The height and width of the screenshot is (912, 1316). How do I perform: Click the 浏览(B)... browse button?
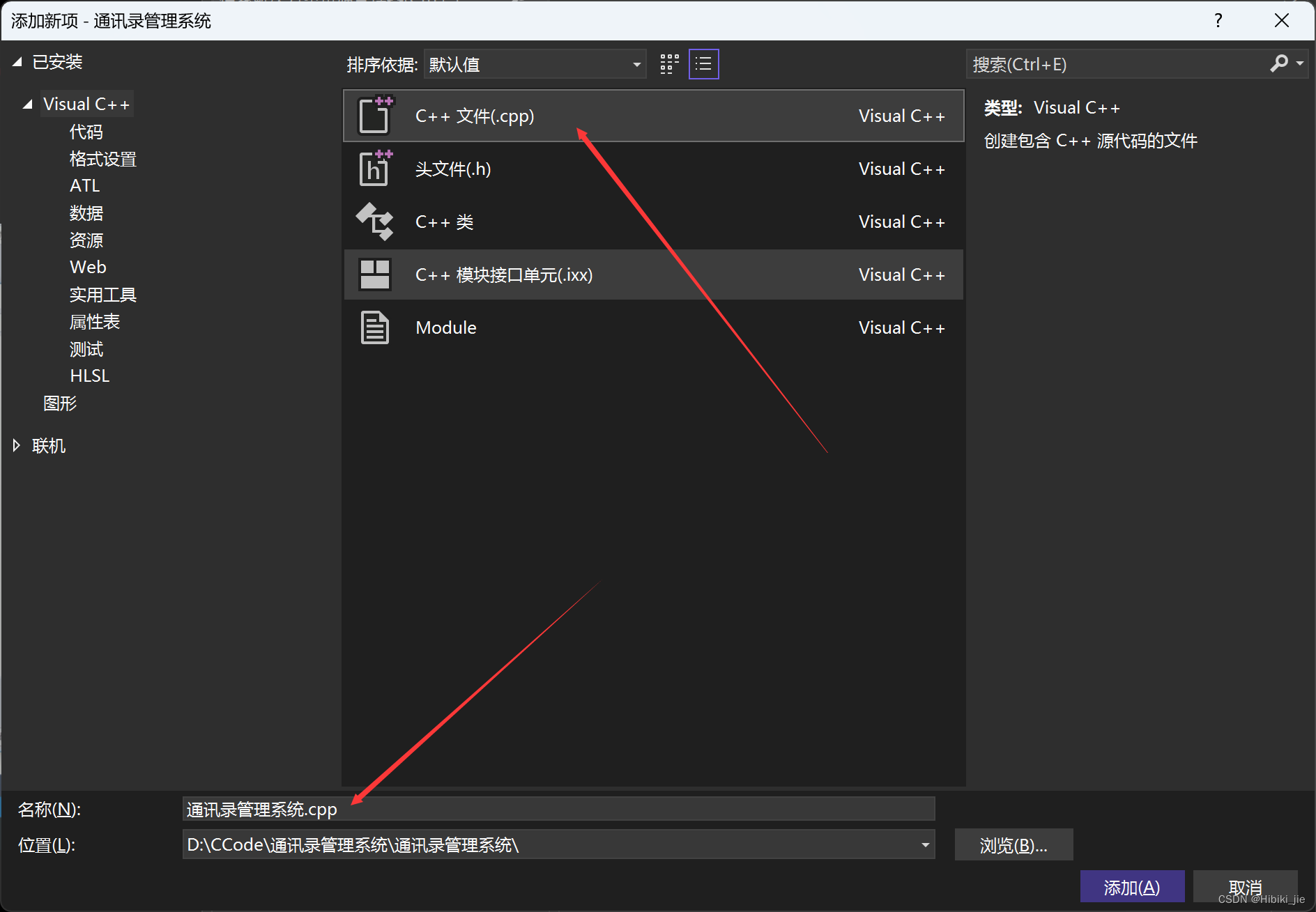[x=1013, y=845]
